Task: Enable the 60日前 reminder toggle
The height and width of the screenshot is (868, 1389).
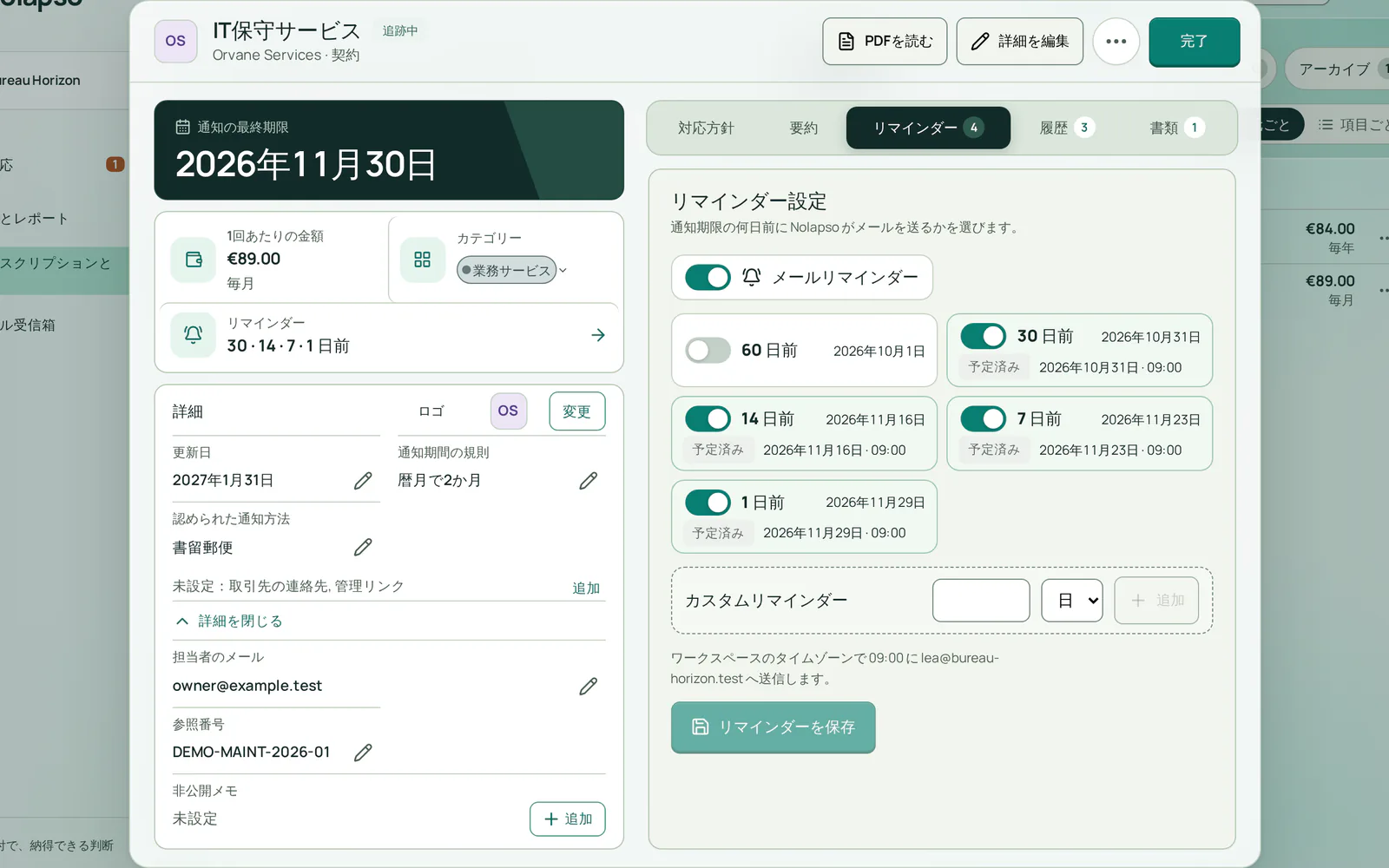Action: point(708,351)
